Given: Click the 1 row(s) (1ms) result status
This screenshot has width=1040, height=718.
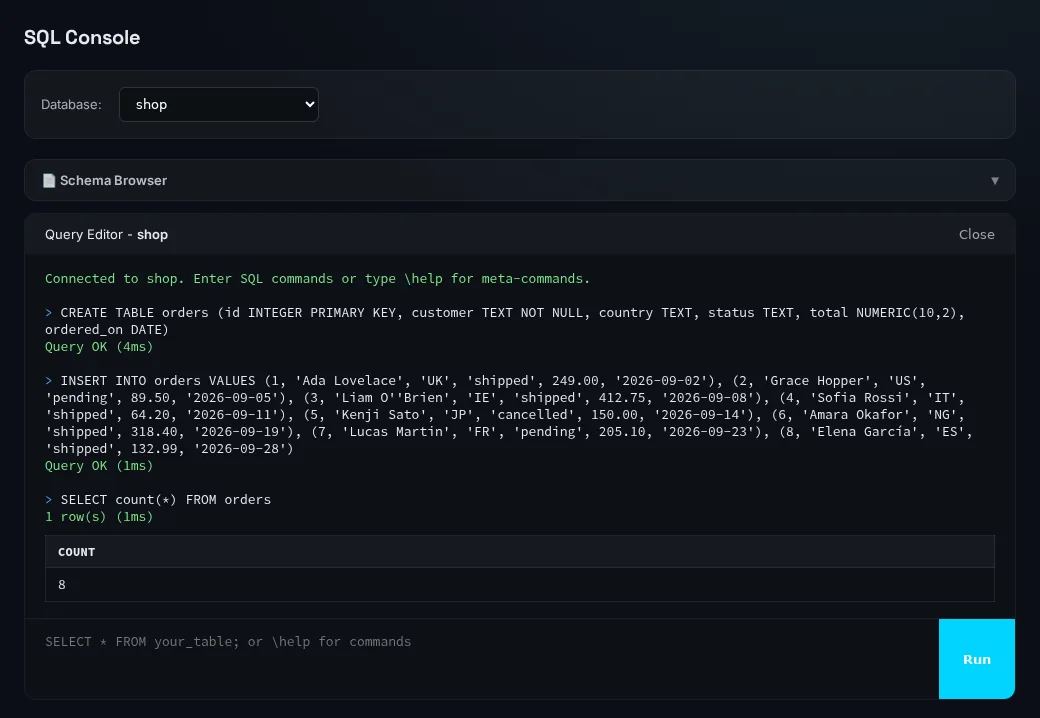Looking at the screenshot, I should 99,516.
